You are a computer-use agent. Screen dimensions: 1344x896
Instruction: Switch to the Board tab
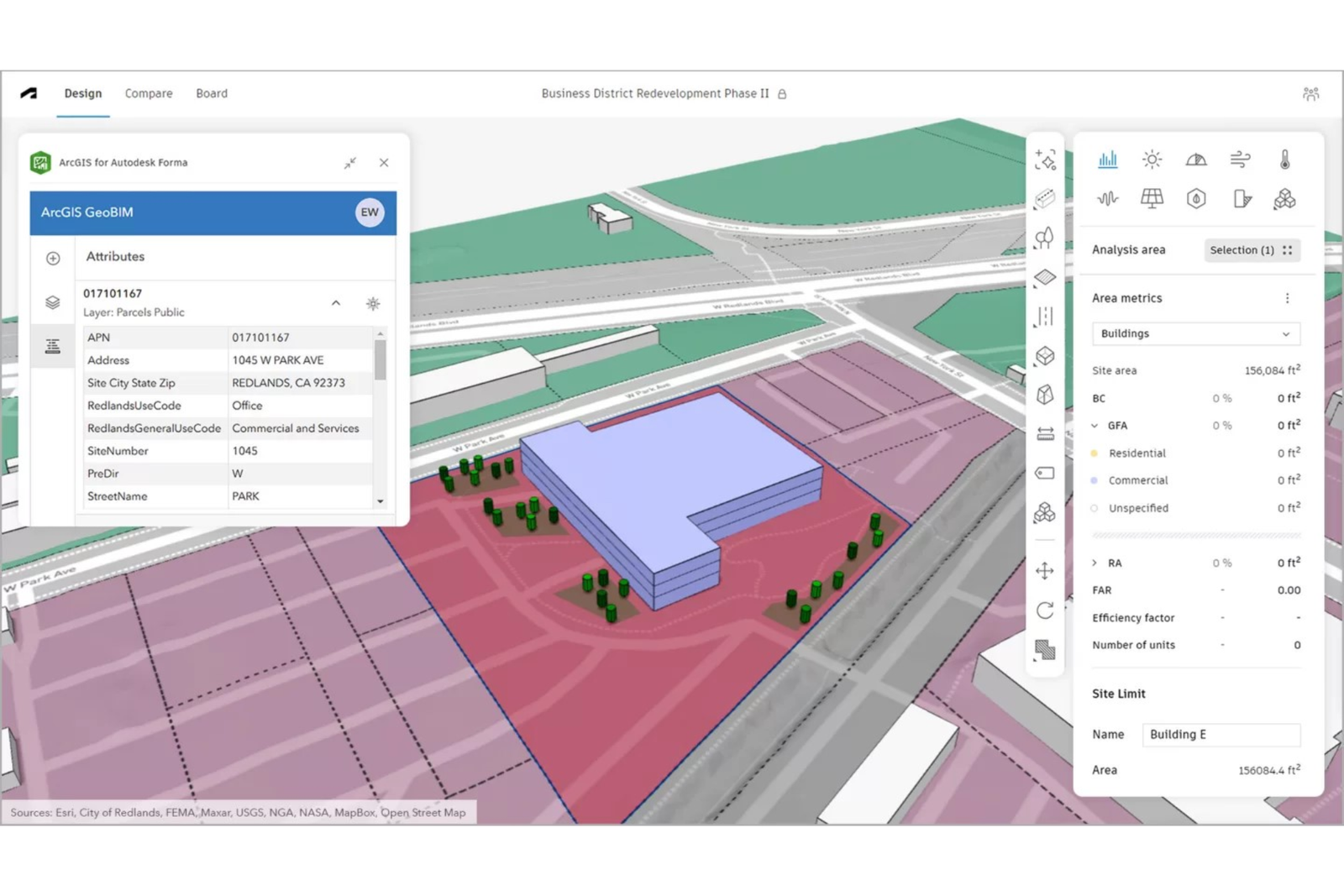pos(212,93)
